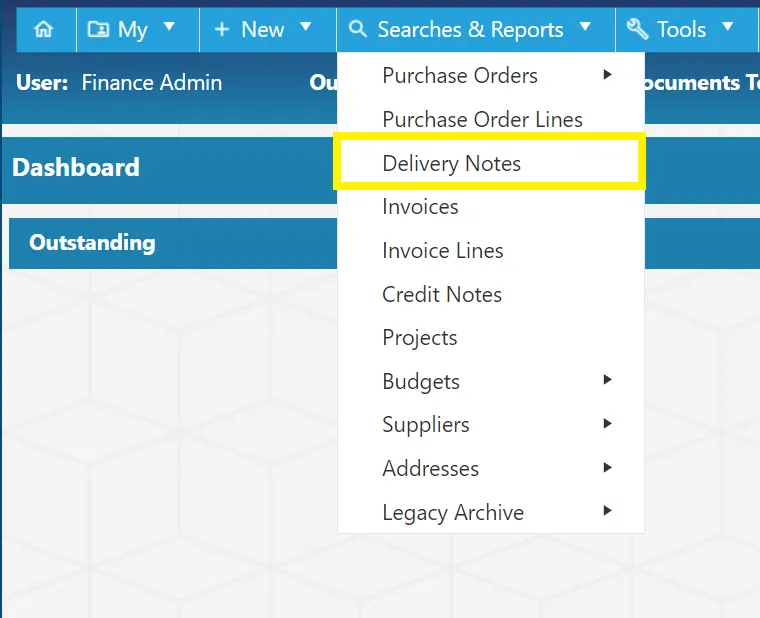This screenshot has width=760, height=618.
Task: Click the Finance Admin user name
Action: [x=152, y=82]
